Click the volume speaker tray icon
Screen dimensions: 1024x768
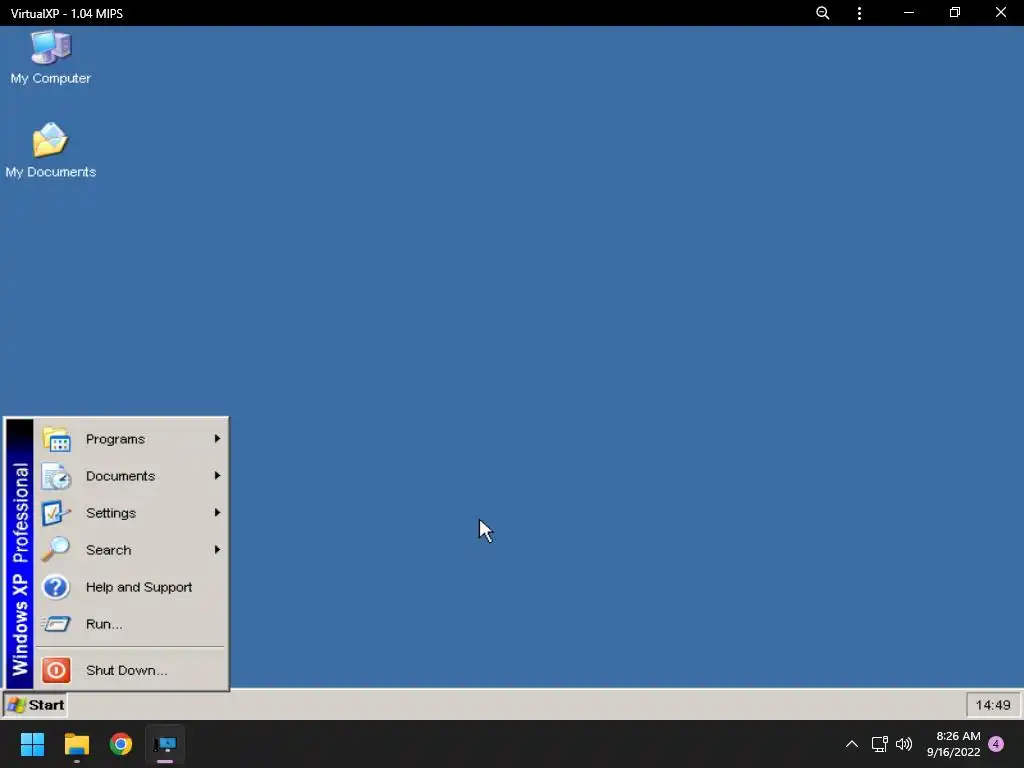(904, 744)
